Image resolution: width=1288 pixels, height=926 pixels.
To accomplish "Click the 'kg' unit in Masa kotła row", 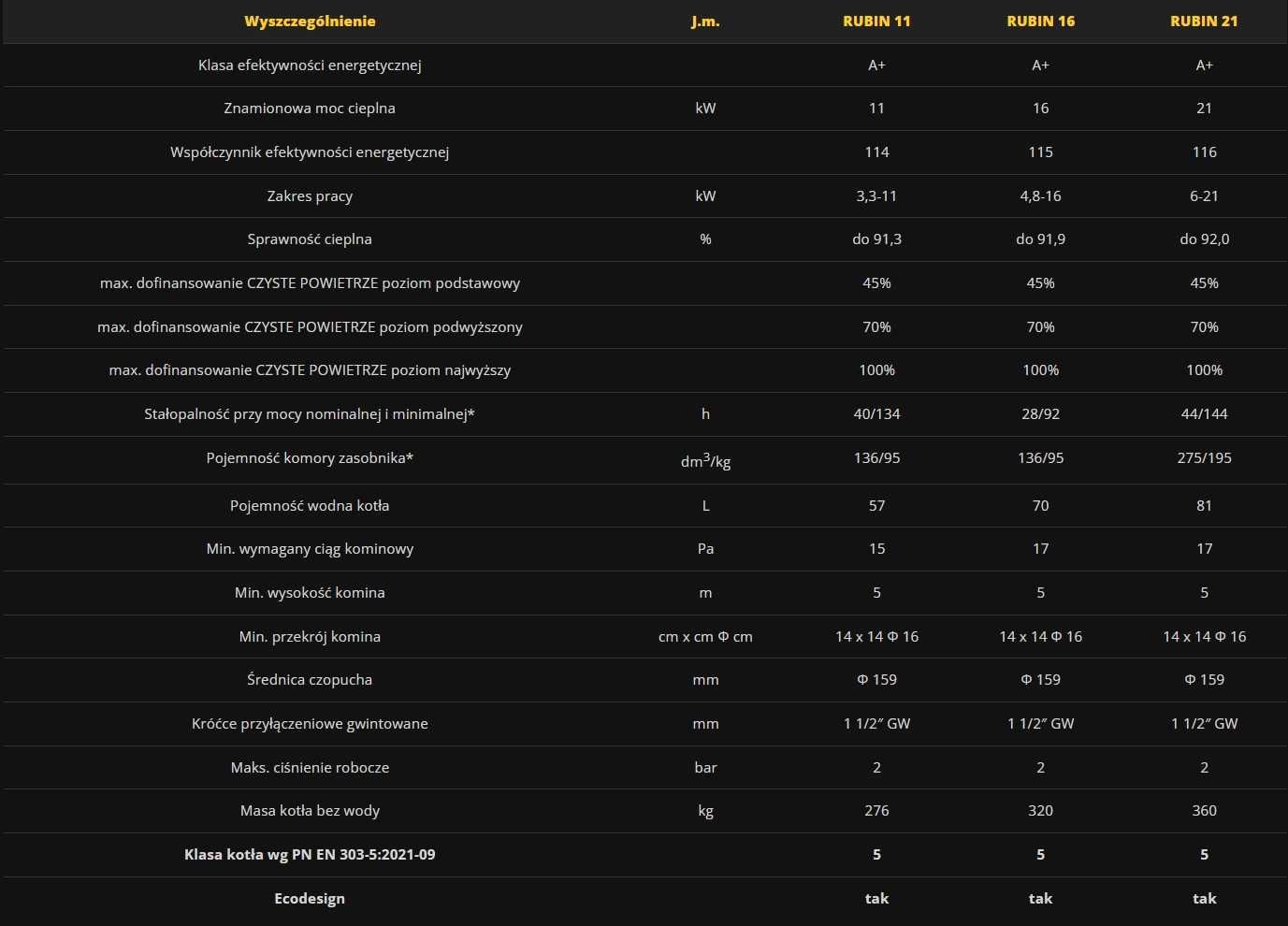I will click(x=705, y=812).
